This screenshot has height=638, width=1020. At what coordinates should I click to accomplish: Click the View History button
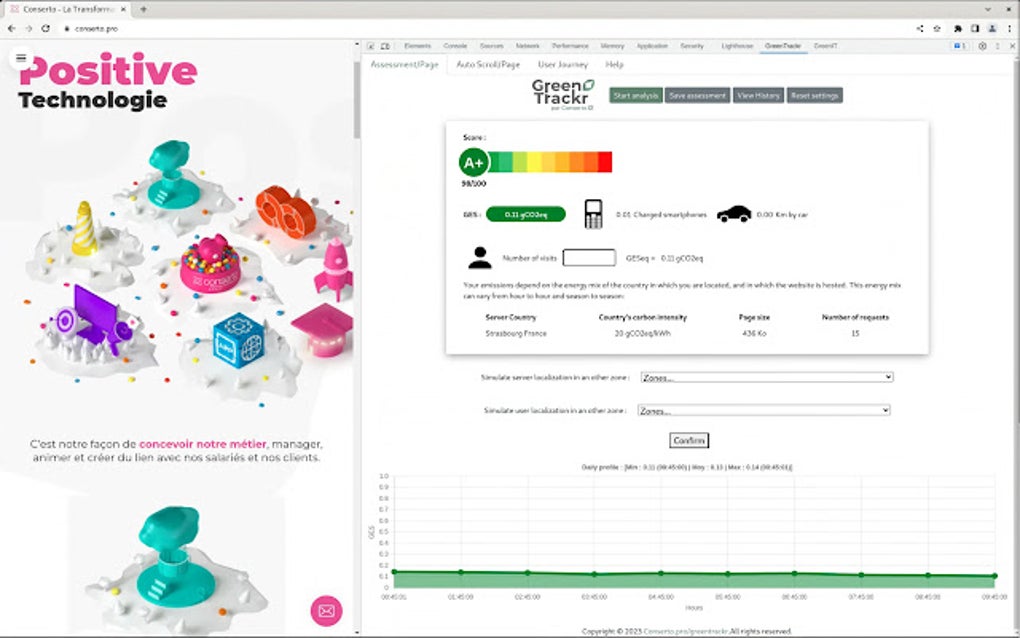pyautogui.click(x=758, y=96)
